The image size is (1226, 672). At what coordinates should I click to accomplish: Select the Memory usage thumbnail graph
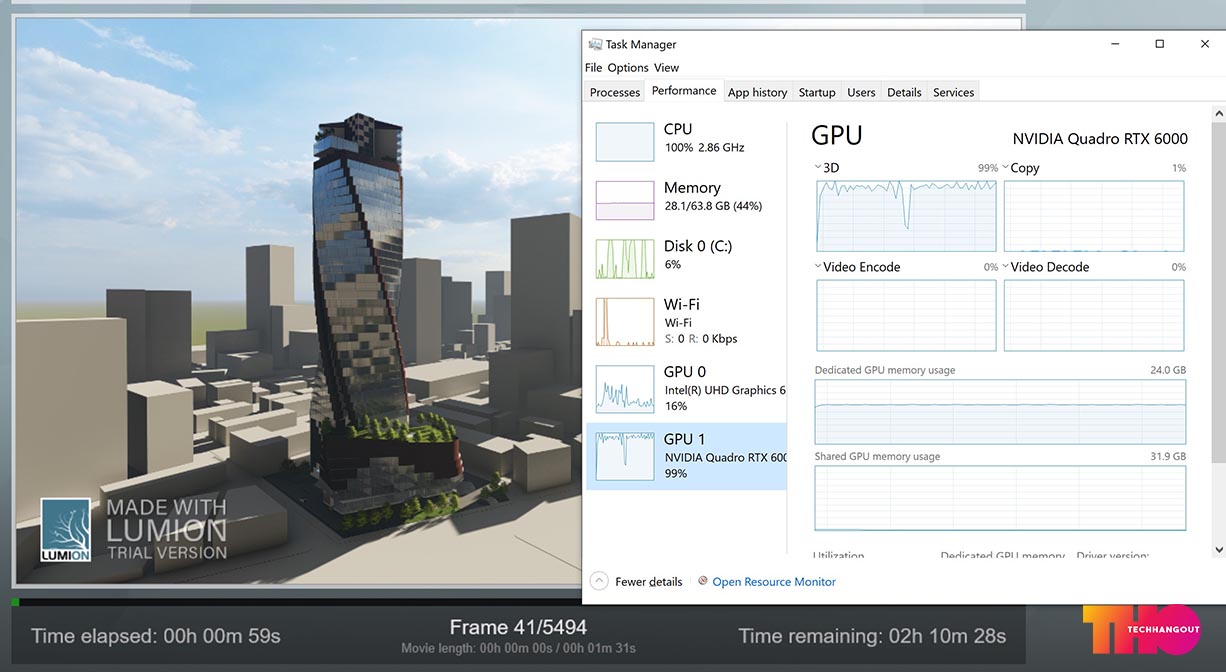625,200
